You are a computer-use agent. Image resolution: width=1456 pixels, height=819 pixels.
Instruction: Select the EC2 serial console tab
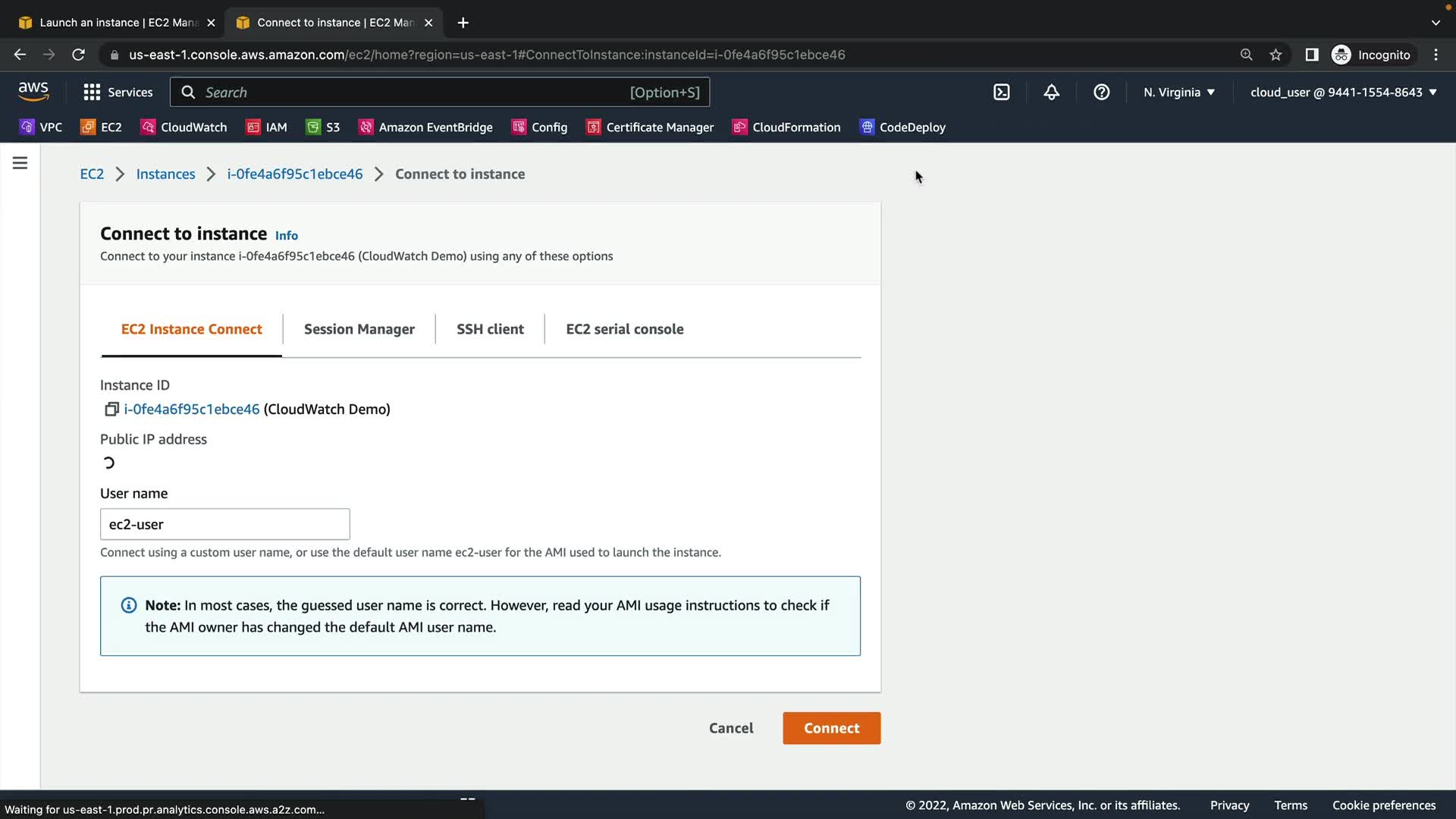(624, 329)
